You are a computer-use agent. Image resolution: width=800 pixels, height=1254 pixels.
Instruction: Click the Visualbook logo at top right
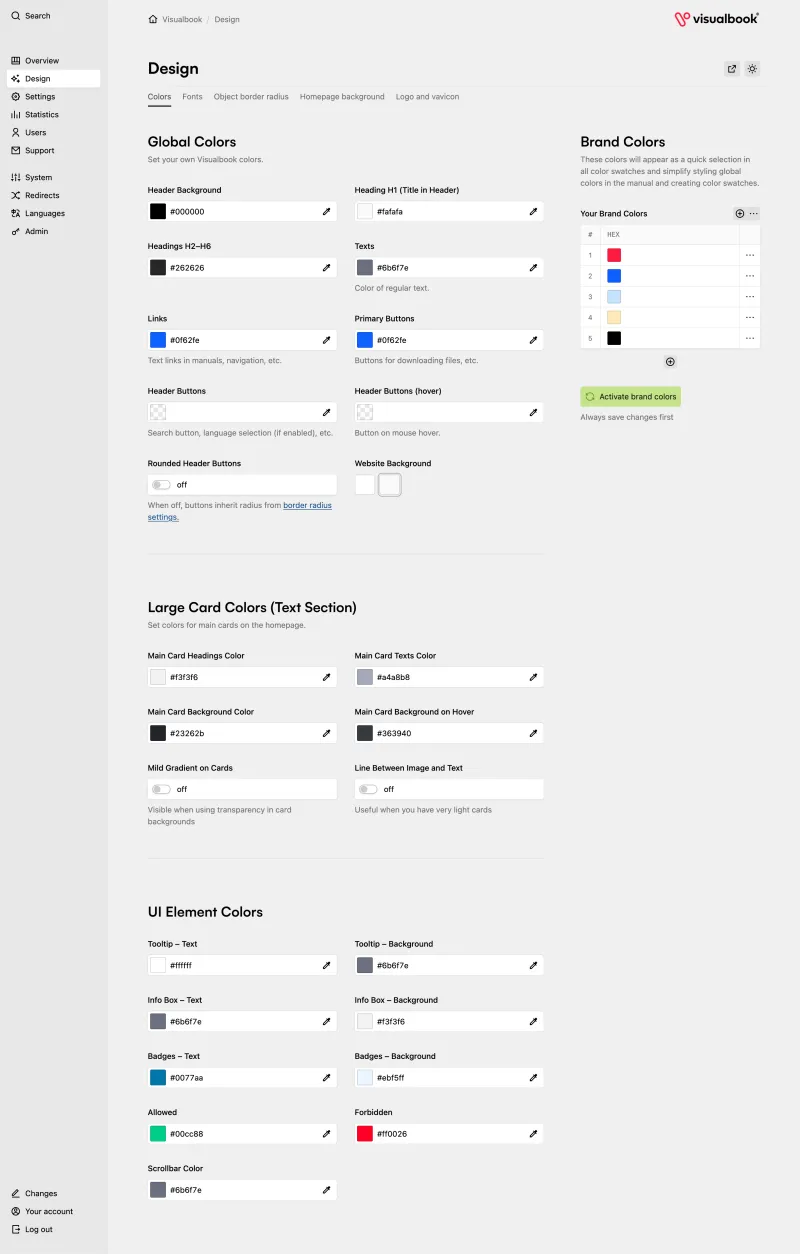click(716, 18)
